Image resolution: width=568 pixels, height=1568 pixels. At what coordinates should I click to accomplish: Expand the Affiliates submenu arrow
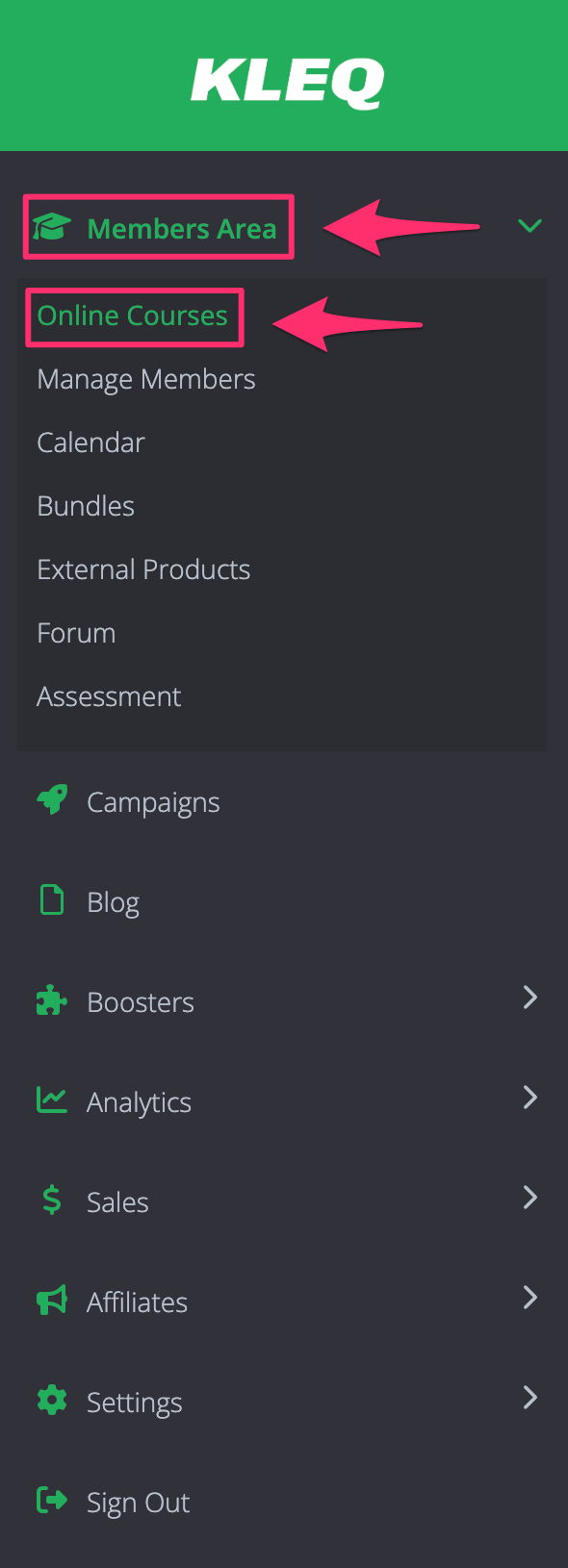[529, 1299]
